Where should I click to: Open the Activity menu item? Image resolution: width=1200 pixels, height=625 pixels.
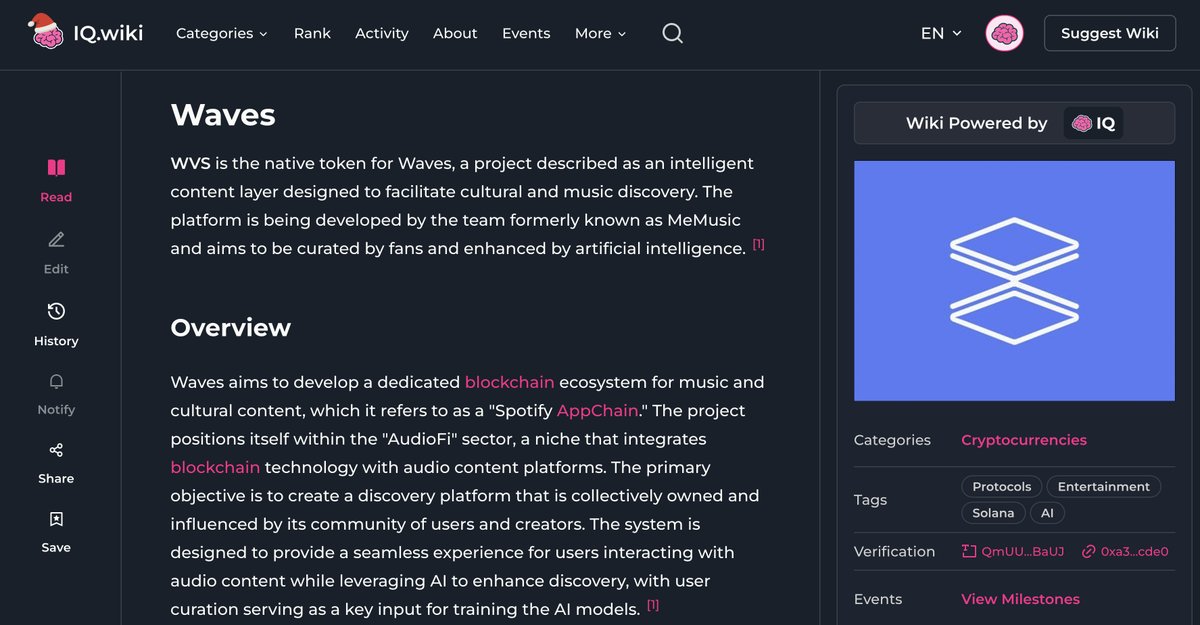382,33
